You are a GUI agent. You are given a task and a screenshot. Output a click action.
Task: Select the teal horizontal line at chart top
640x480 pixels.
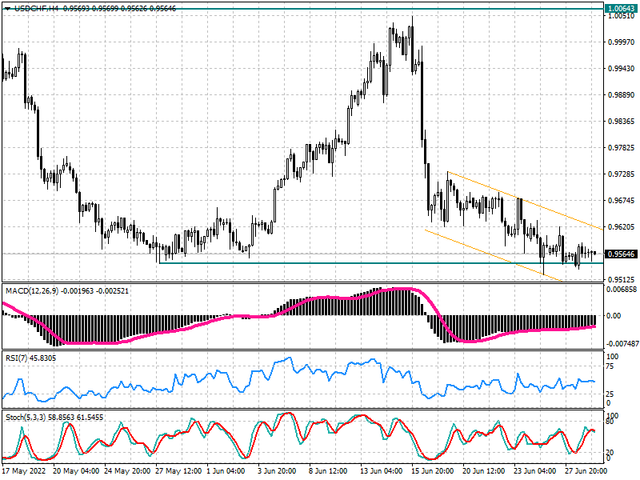pos(300,8)
